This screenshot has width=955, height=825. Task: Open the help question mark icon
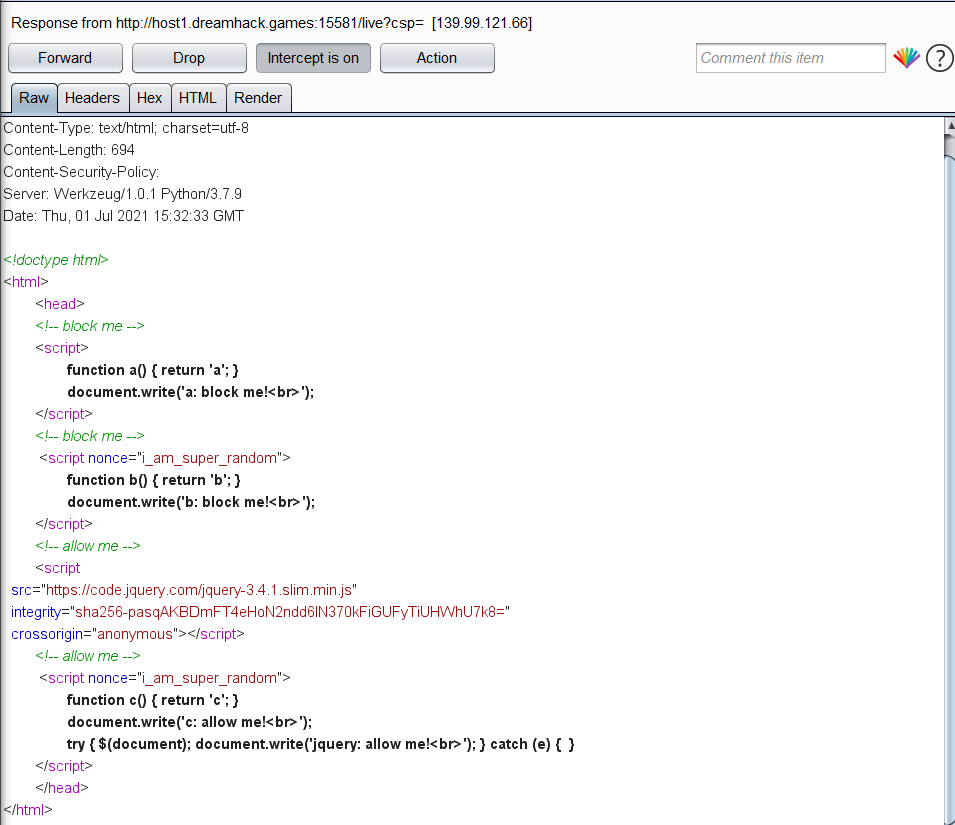[x=940, y=58]
